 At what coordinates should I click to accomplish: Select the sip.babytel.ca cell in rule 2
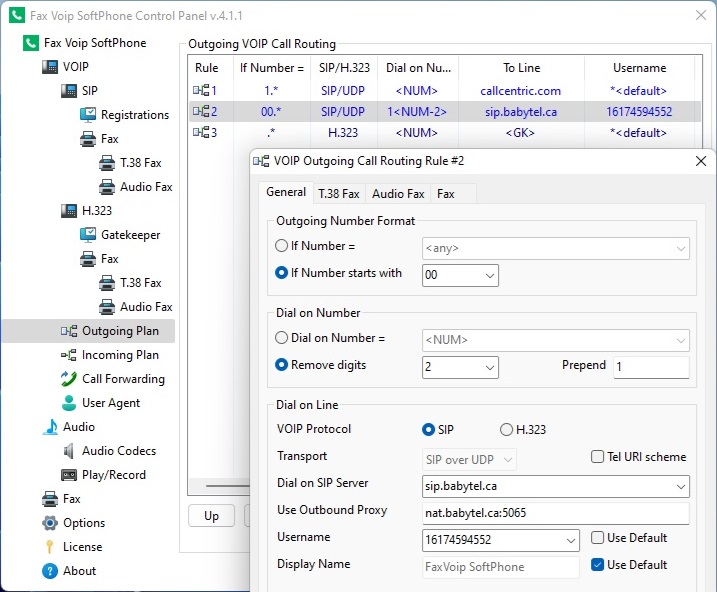[x=521, y=112]
